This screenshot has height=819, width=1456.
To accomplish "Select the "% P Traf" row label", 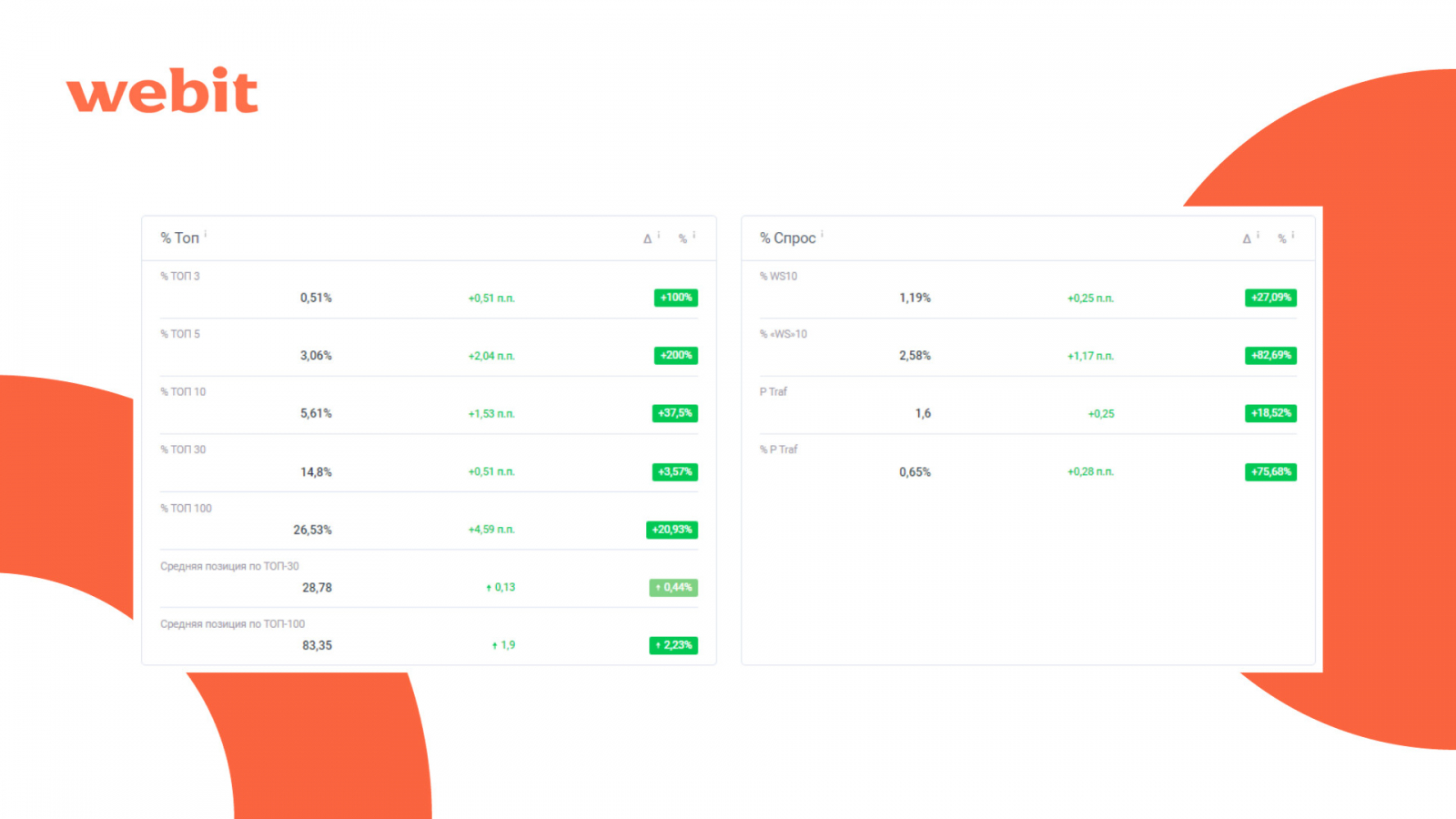I will (779, 450).
